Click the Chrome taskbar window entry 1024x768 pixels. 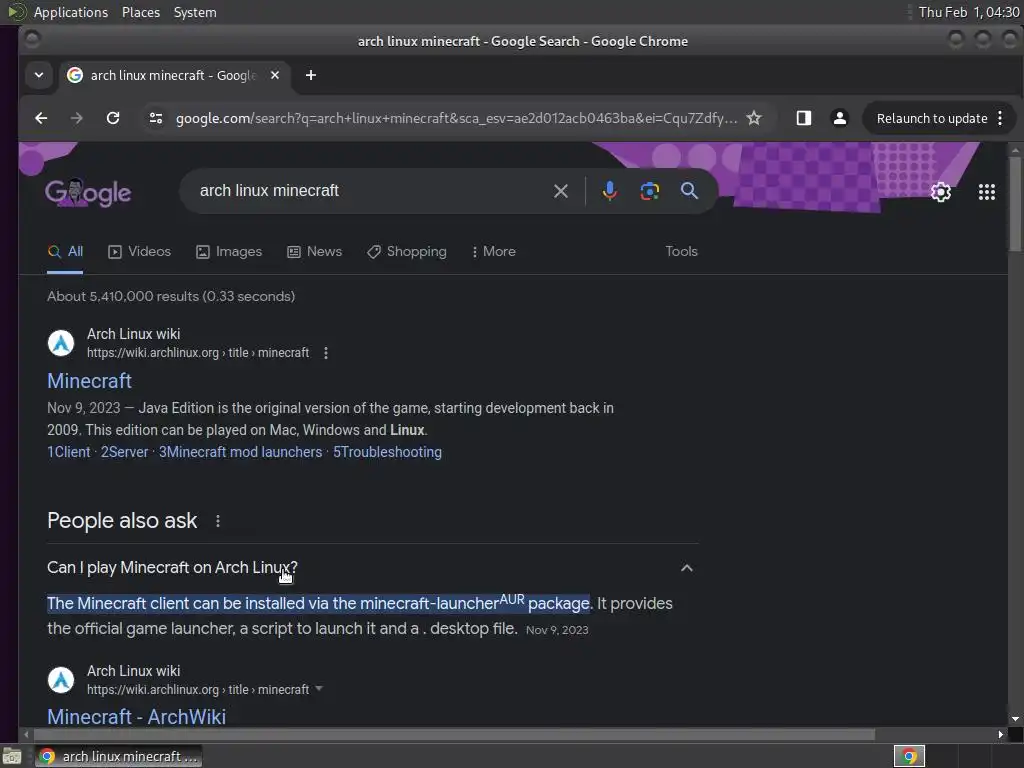pyautogui.click(x=118, y=756)
